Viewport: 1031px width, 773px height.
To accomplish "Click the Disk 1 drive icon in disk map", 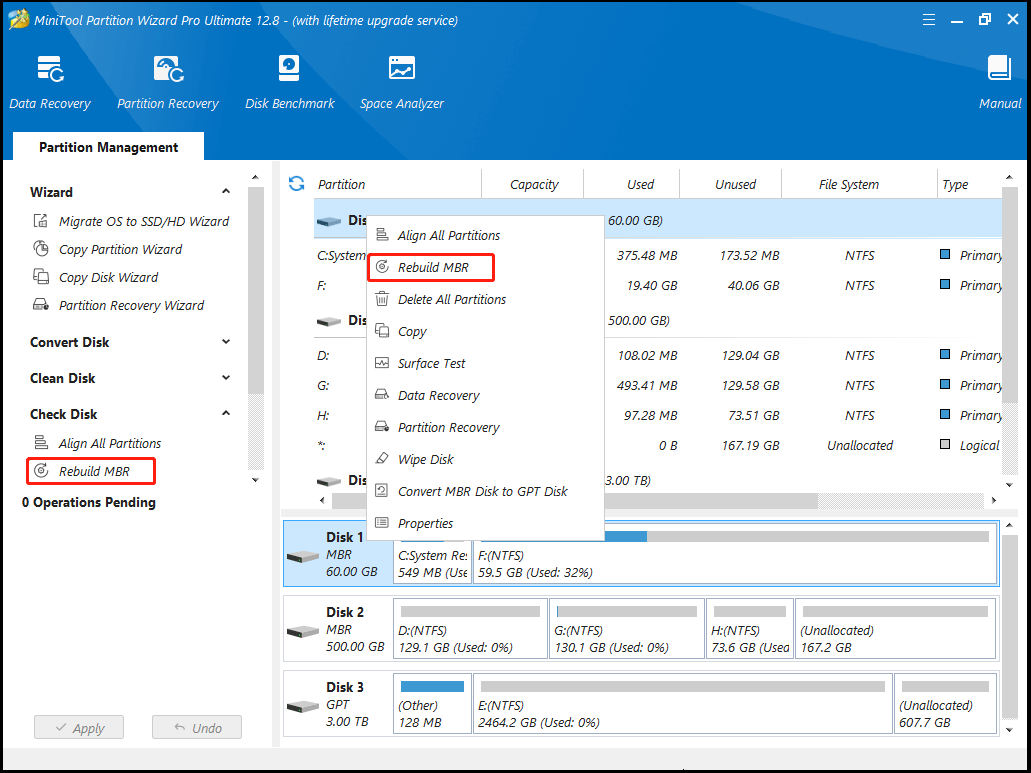I will tap(303, 557).
